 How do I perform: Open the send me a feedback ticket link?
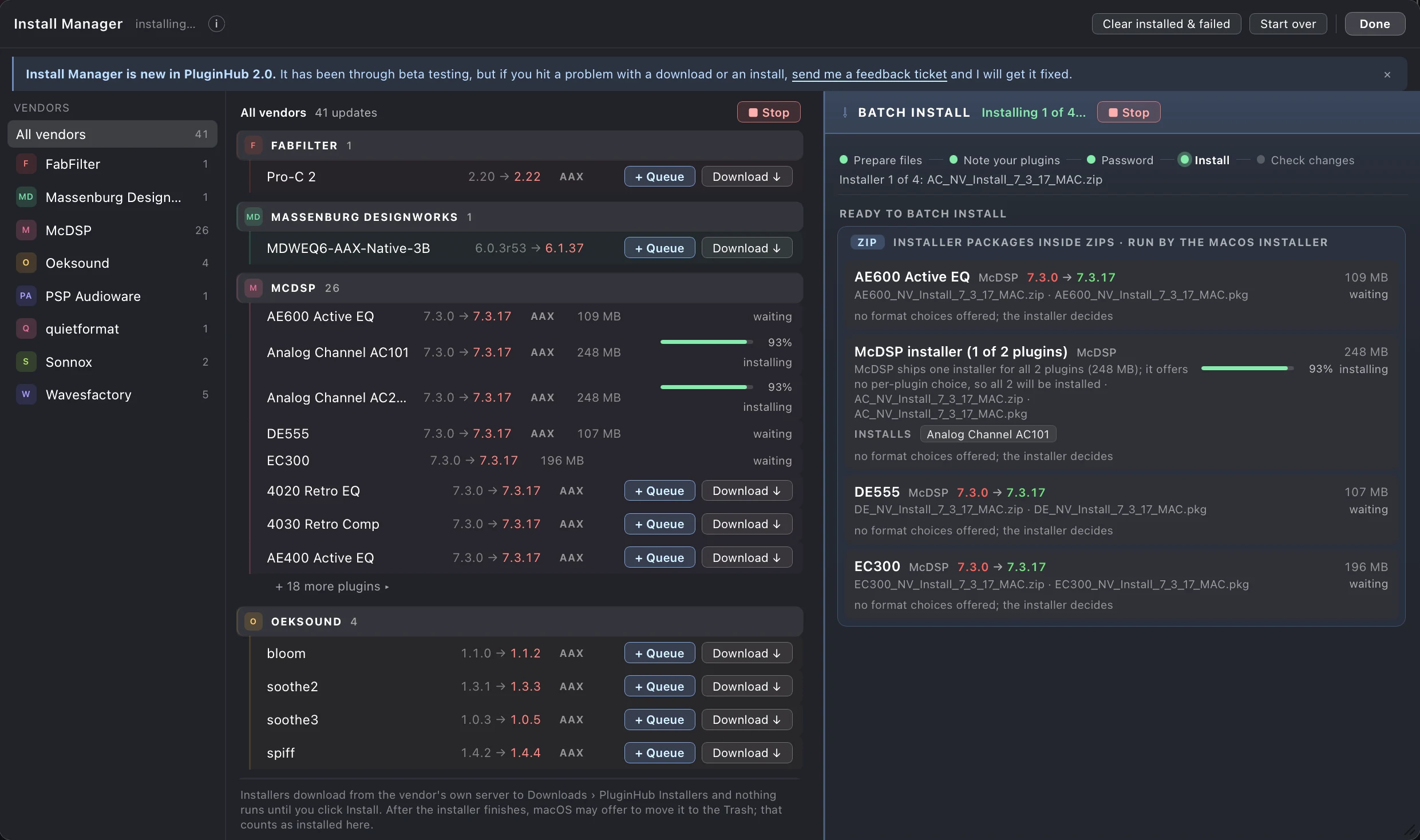tap(869, 74)
